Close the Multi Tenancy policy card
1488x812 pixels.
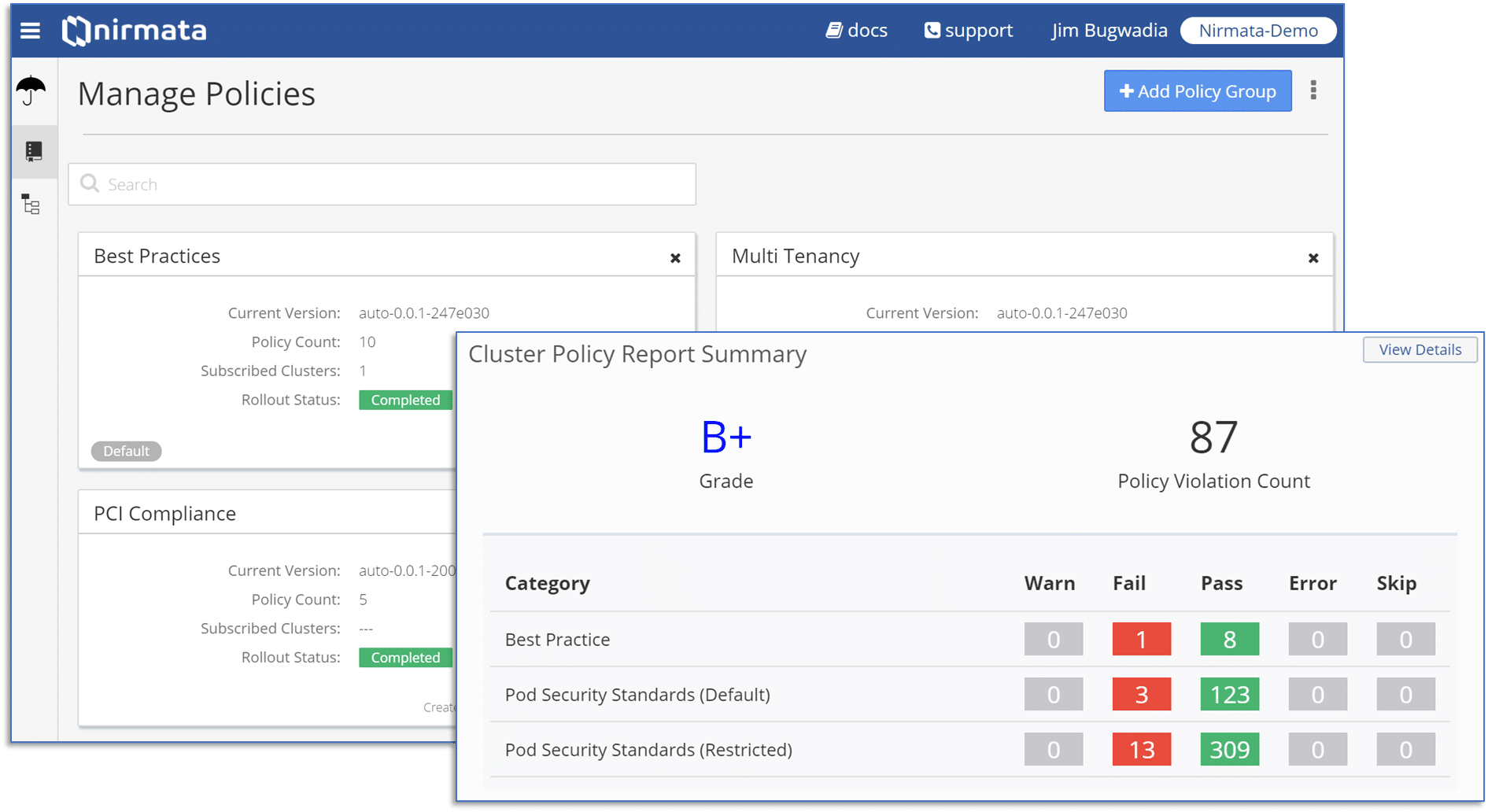click(1313, 258)
